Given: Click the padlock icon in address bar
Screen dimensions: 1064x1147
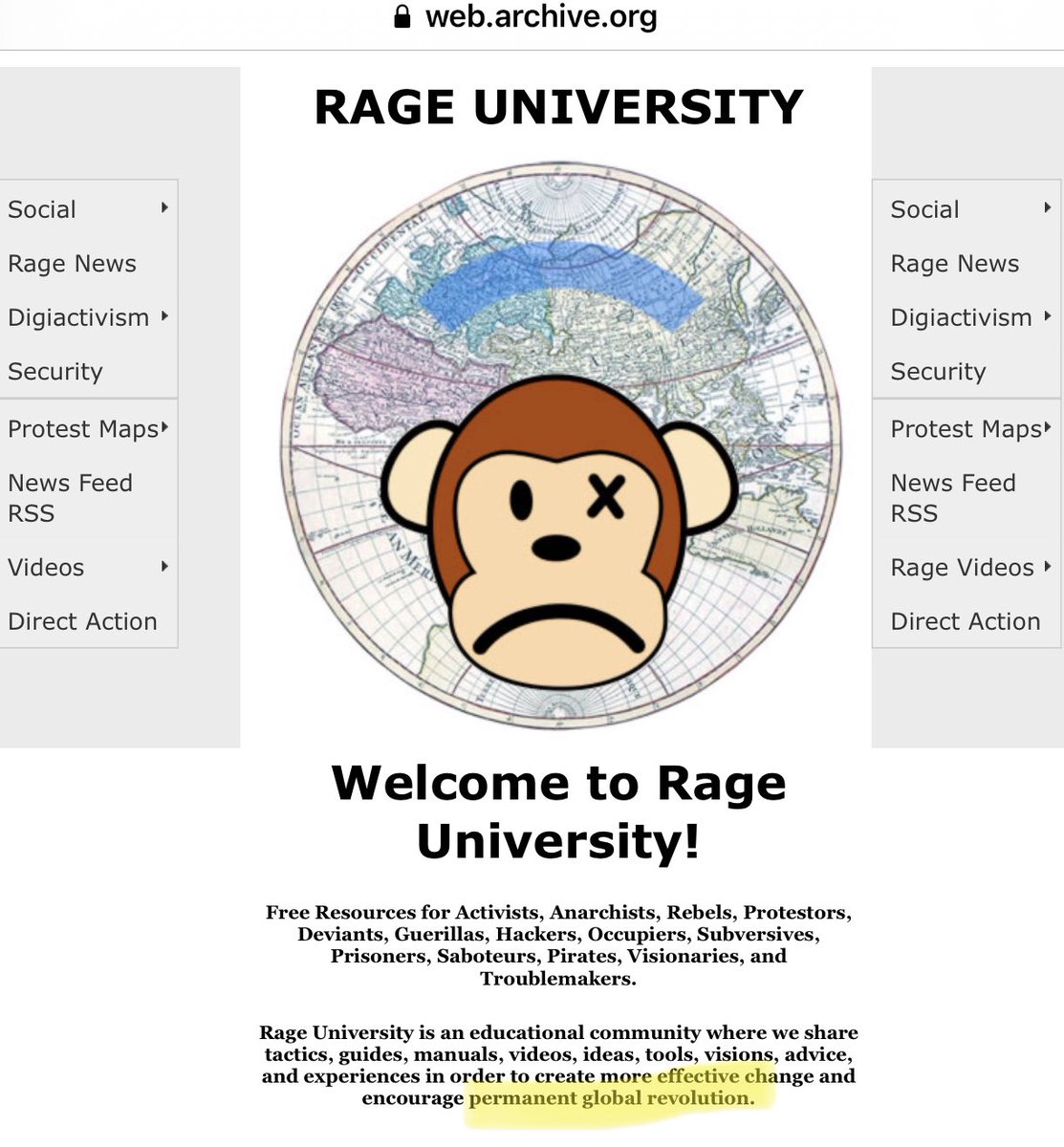Looking at the screenshot, I should [x=402, y=16].
